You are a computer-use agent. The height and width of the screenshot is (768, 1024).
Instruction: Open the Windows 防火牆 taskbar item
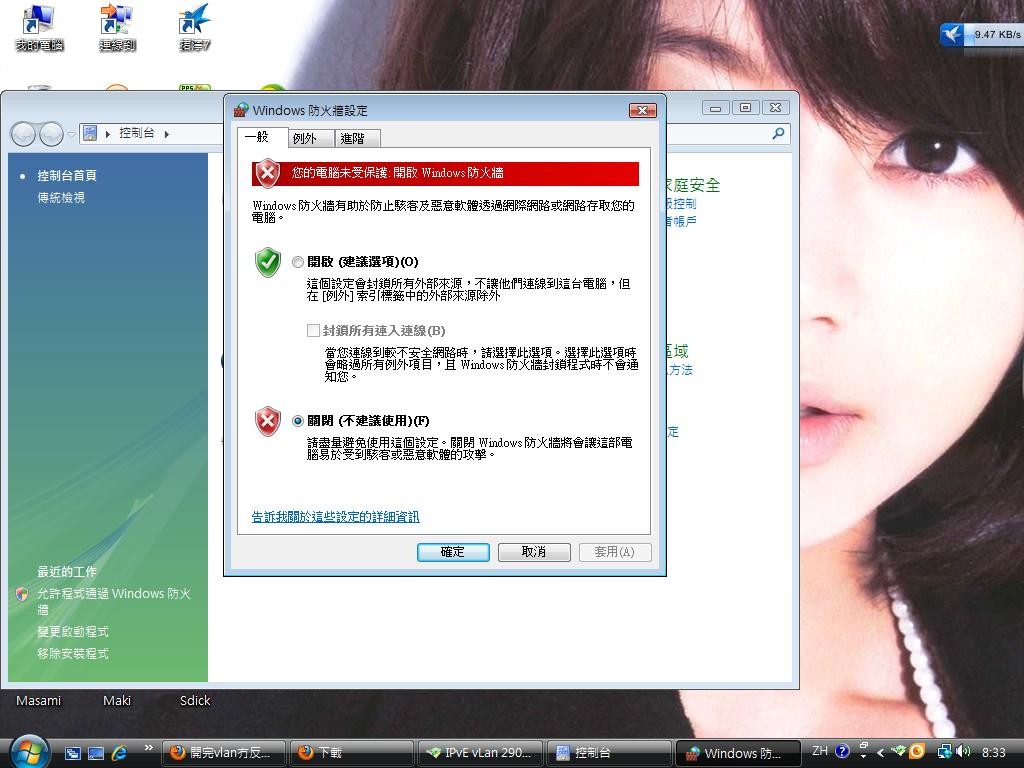(738, 753)
